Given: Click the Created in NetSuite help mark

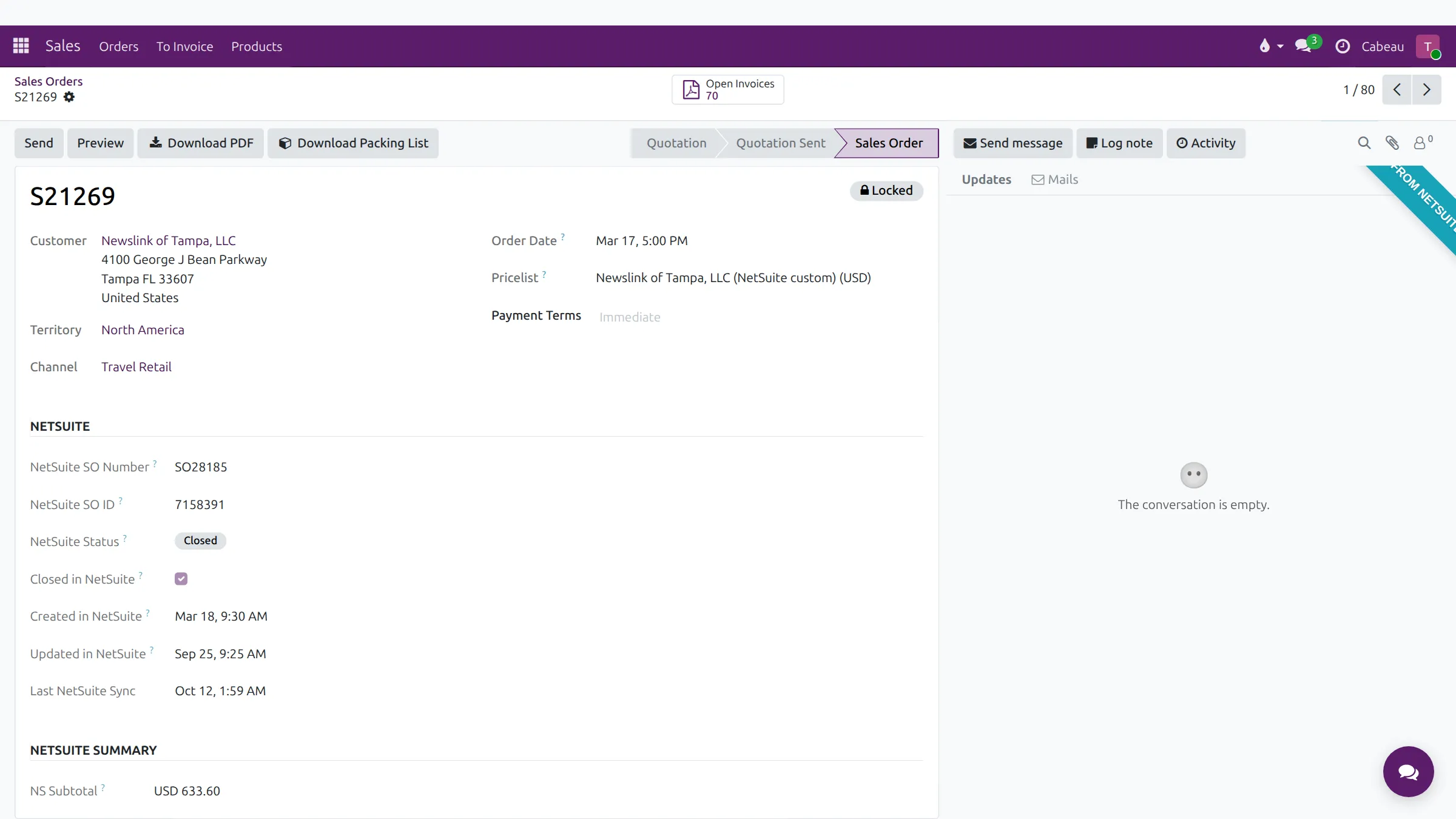Looking at the screenshot, I should 148,612.
